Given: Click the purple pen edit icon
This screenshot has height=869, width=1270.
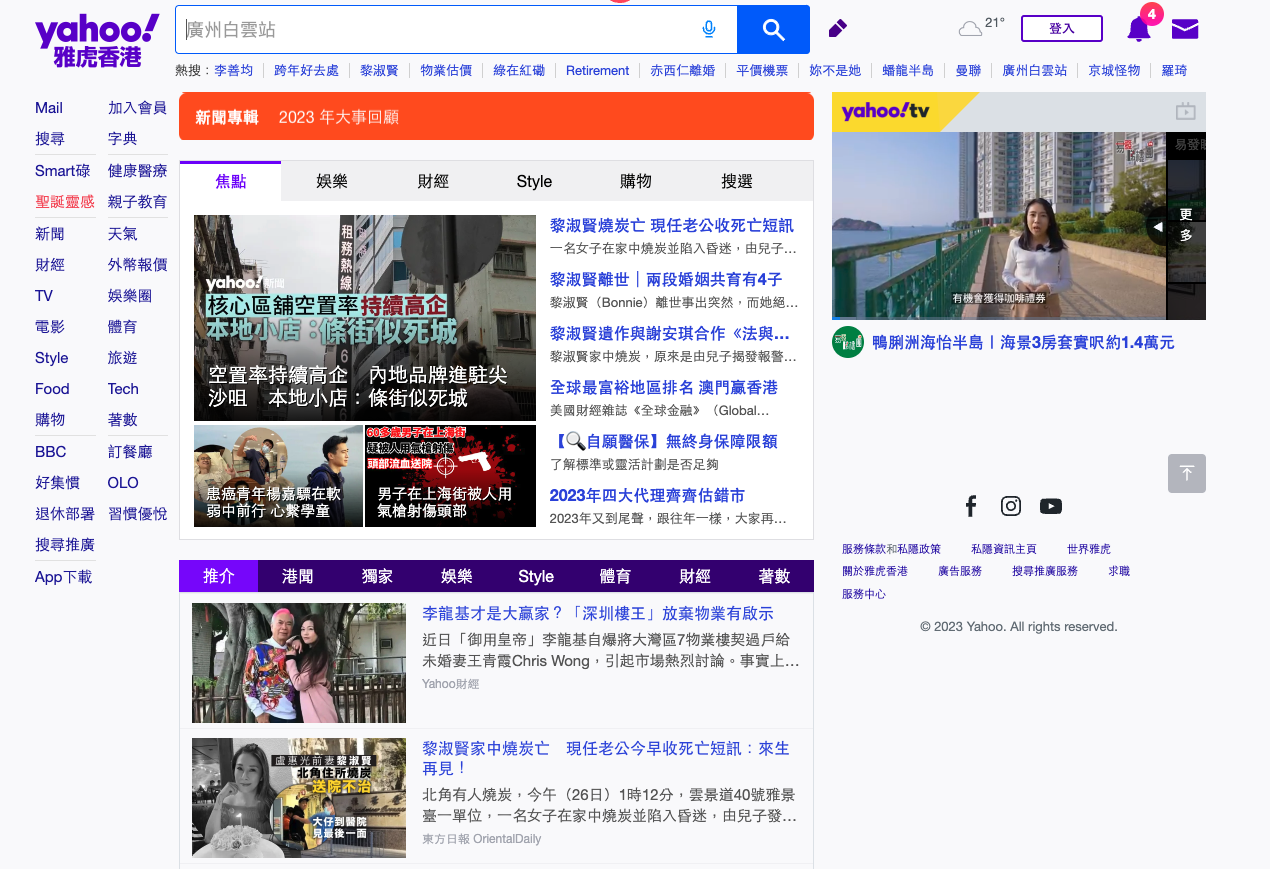Looking at the screenshot, I should (838, 28).
